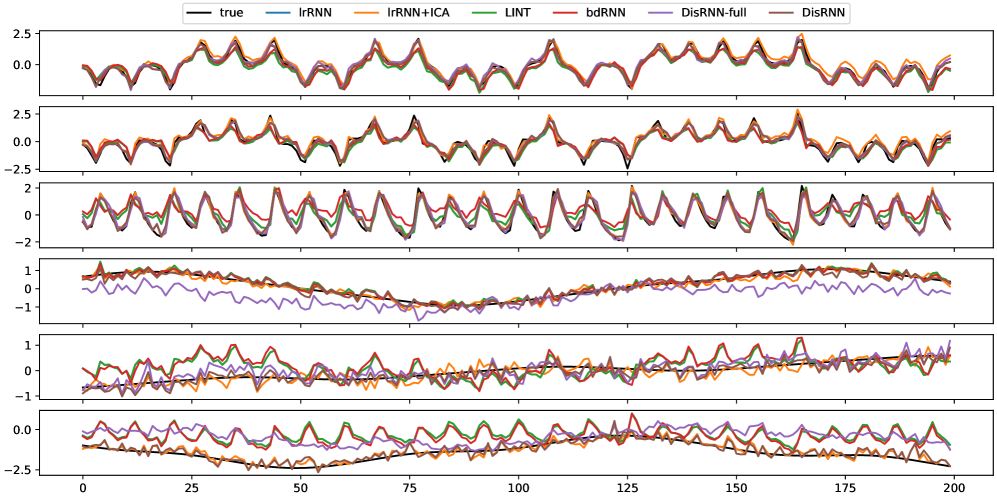
Task: Select the 'lrRNN' legend label
Action: coord(315,13)
